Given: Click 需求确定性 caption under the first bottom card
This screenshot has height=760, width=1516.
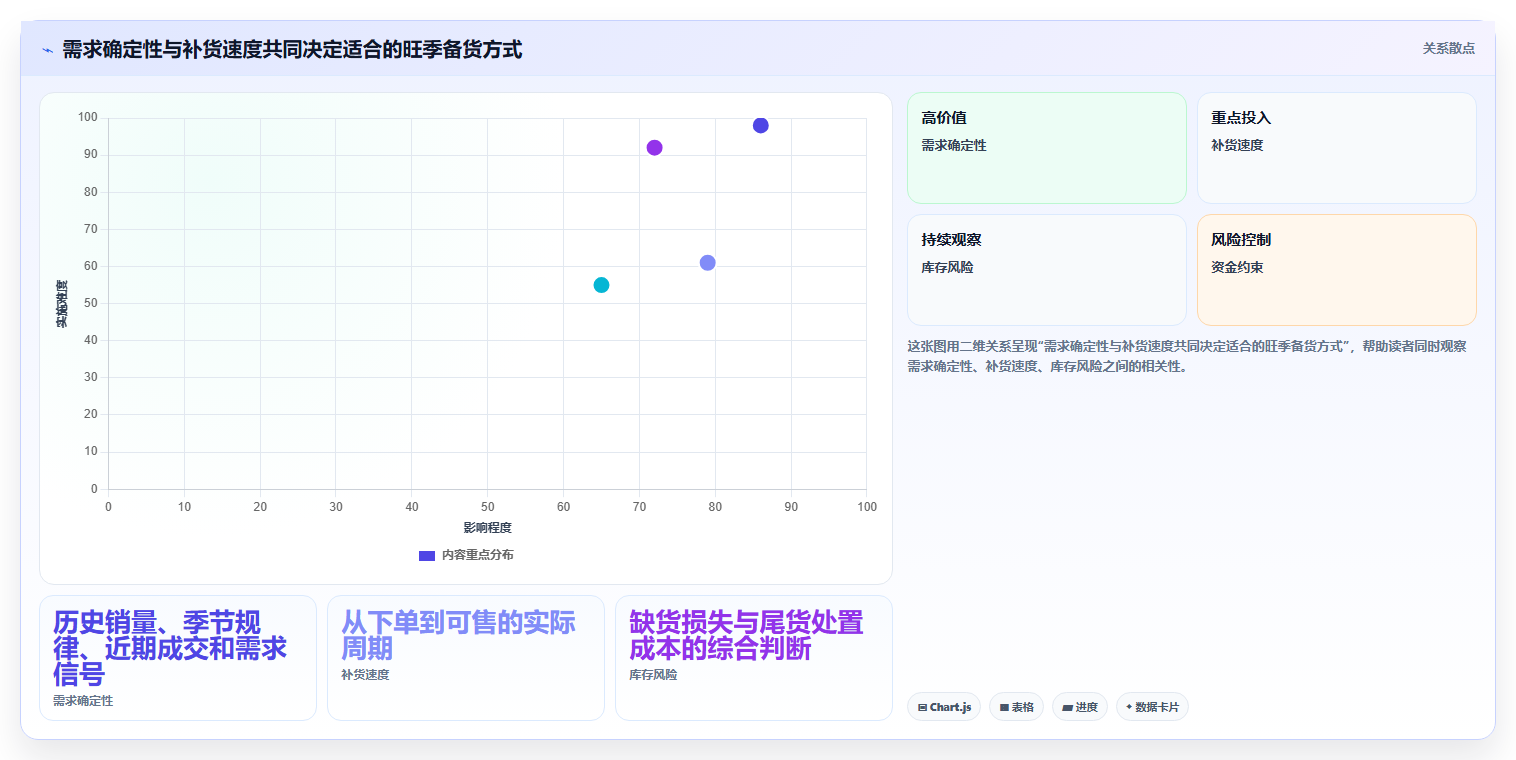Looking at the screenshot, I should (x=83, y=701).
